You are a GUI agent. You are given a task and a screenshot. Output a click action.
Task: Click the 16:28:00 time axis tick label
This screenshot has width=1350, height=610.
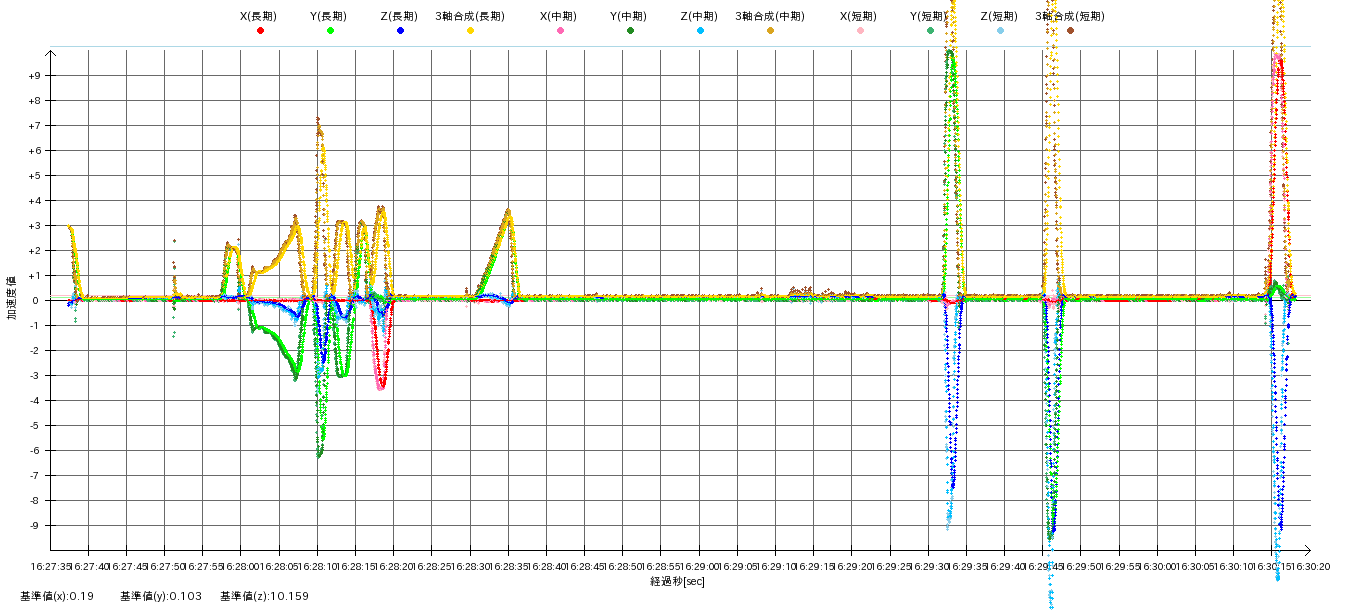click(241, 566)
